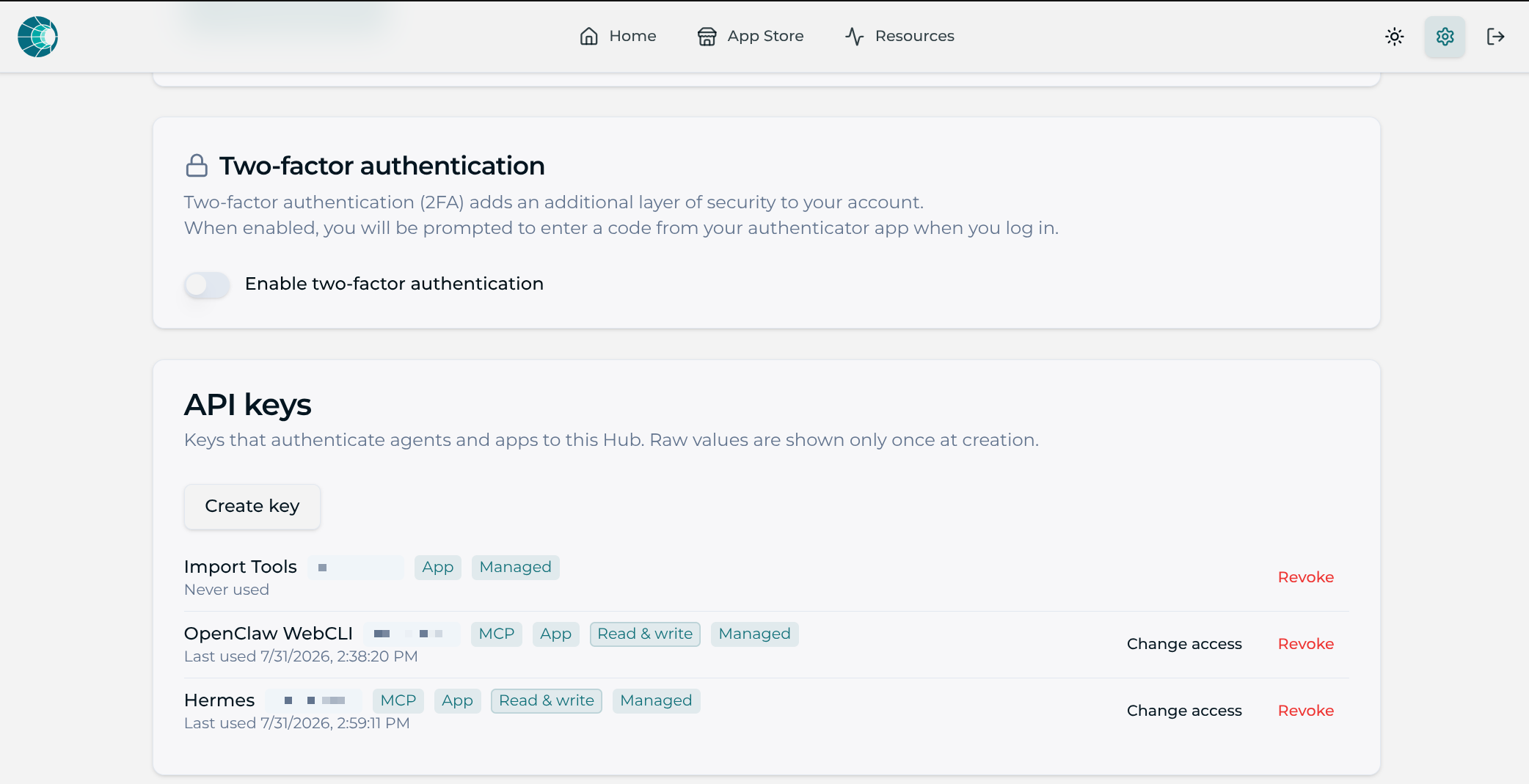Change access for OpenClaw WebCLI key
The height and width of the screenshot is (784, 1529).
1184,644
